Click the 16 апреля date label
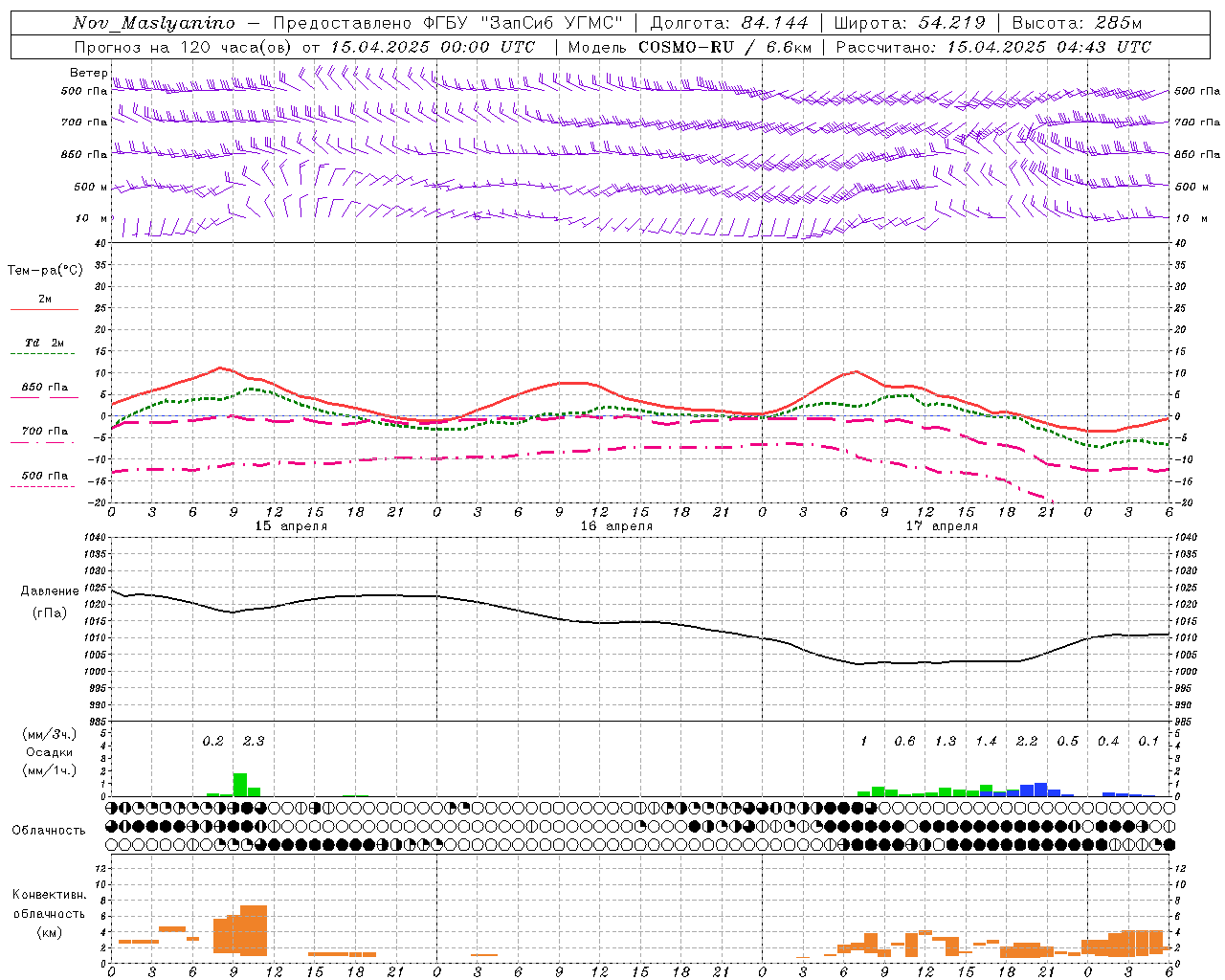The height and width of the screenshot is (980, 1225). [x=616, y=526]
